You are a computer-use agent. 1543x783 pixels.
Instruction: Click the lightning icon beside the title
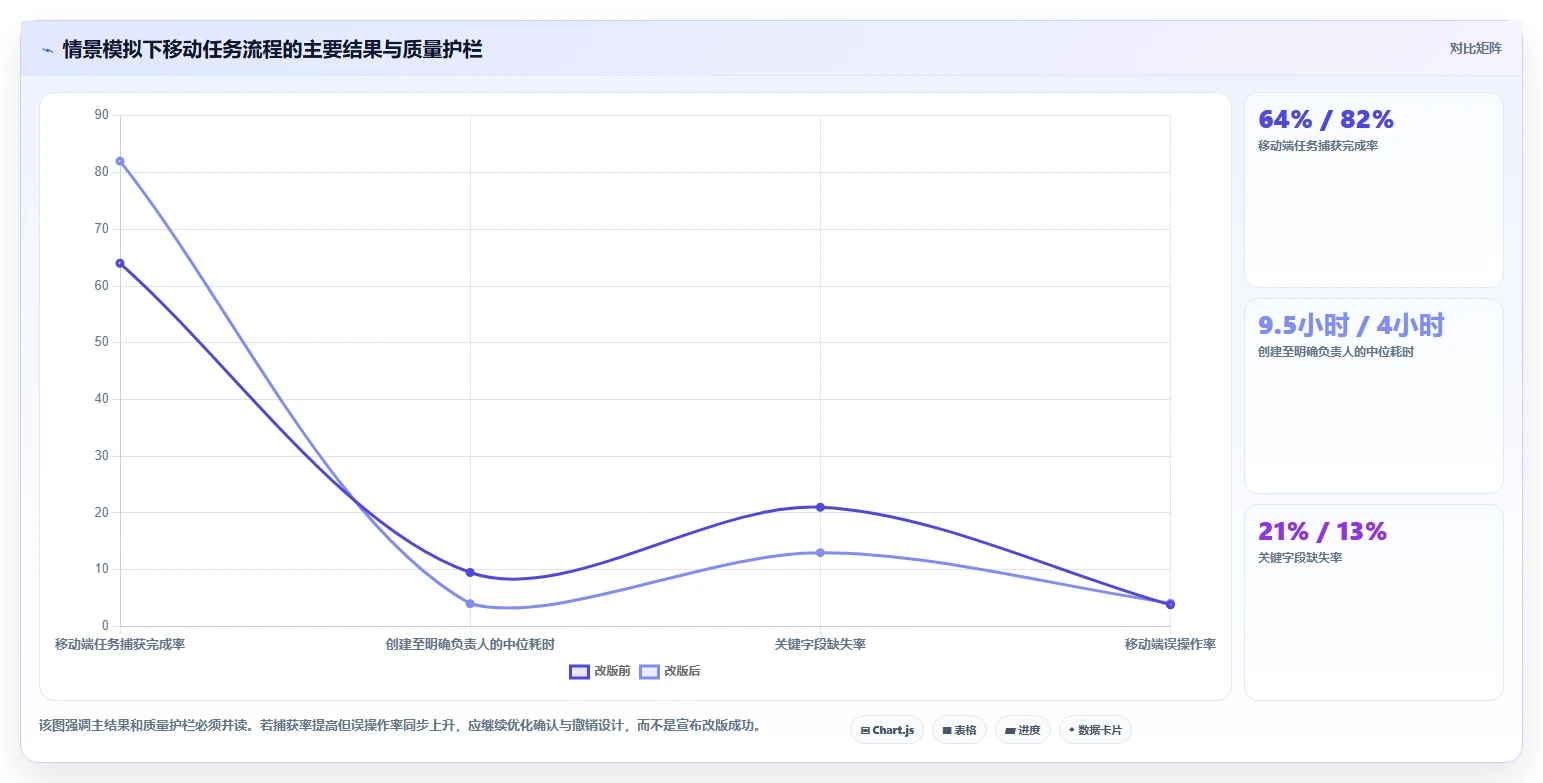[48, 50]
